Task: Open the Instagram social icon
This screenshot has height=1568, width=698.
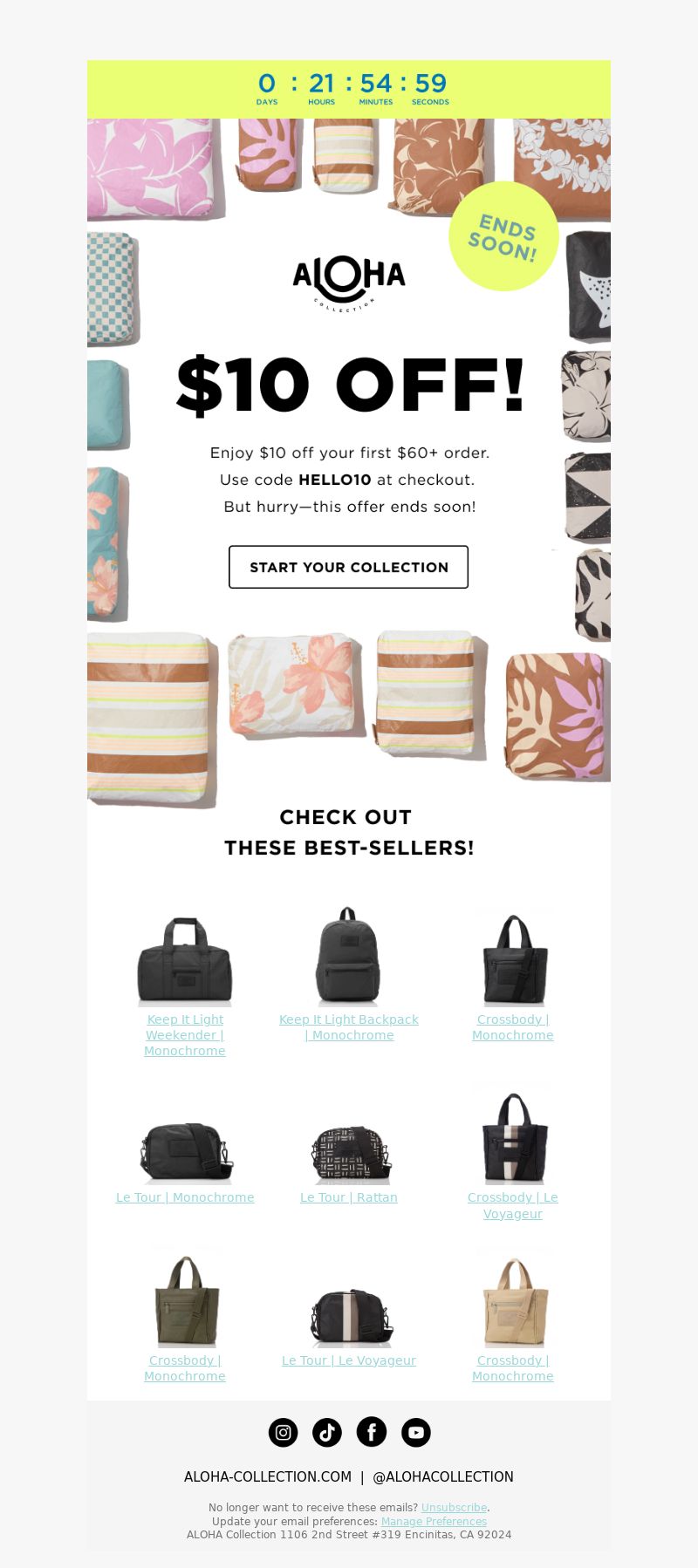Action: point(283,1432)
